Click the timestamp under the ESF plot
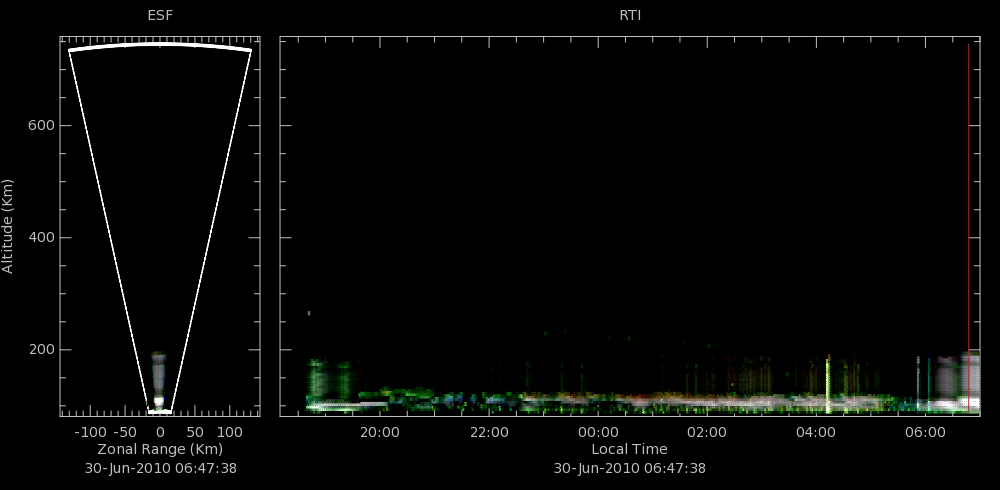This screenshot has height=490, width=1000. (161, 468)
